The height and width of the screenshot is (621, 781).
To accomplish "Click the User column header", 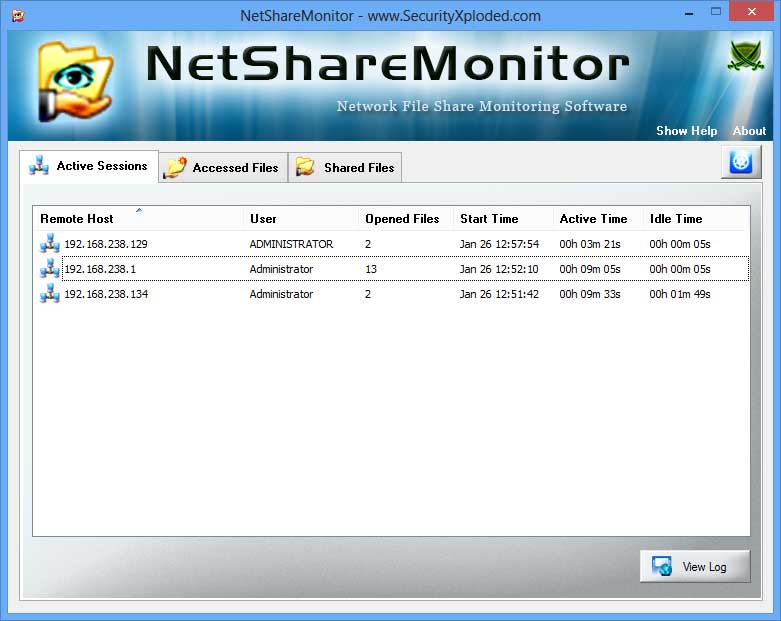I will tap(264, 219).
